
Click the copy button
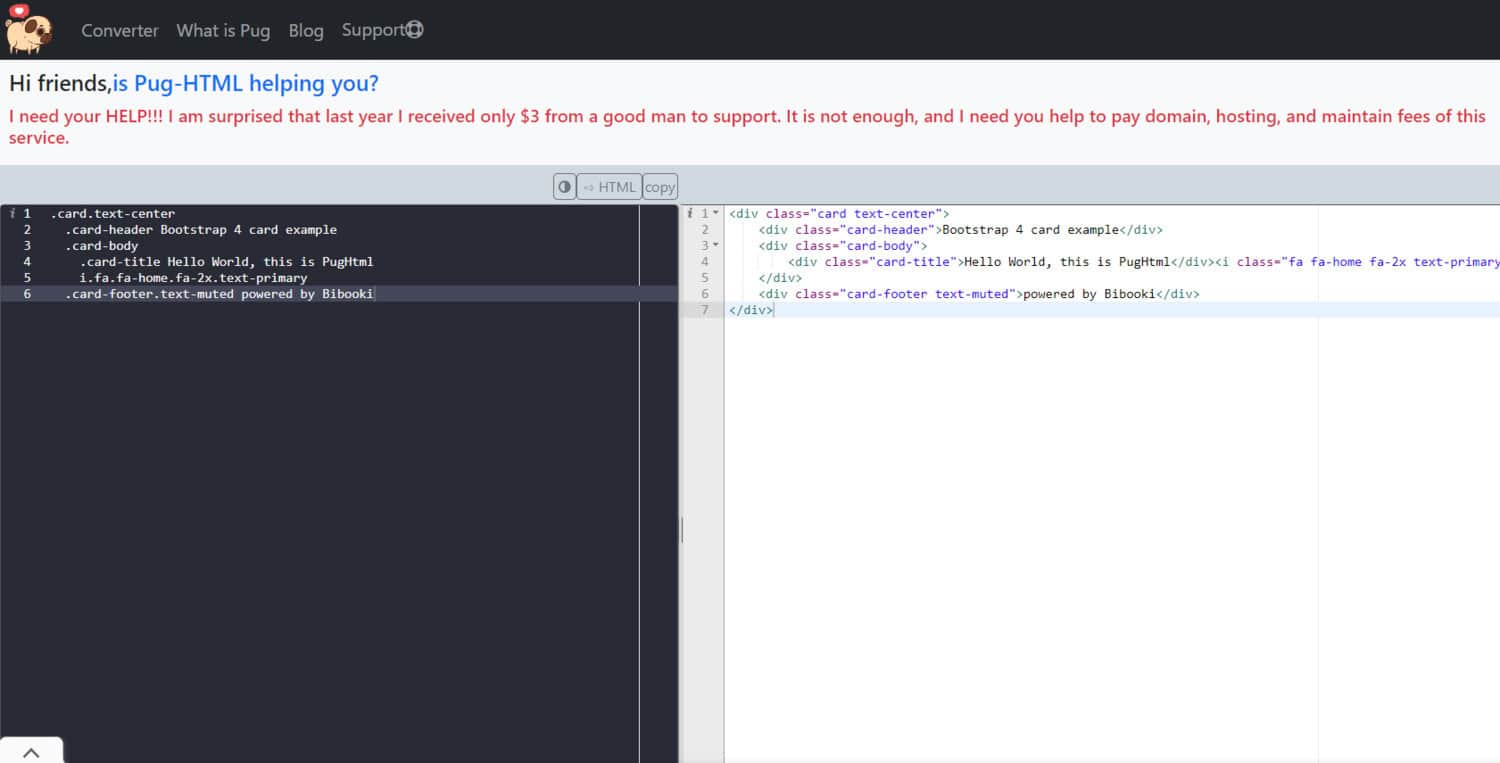coord(660,186)
